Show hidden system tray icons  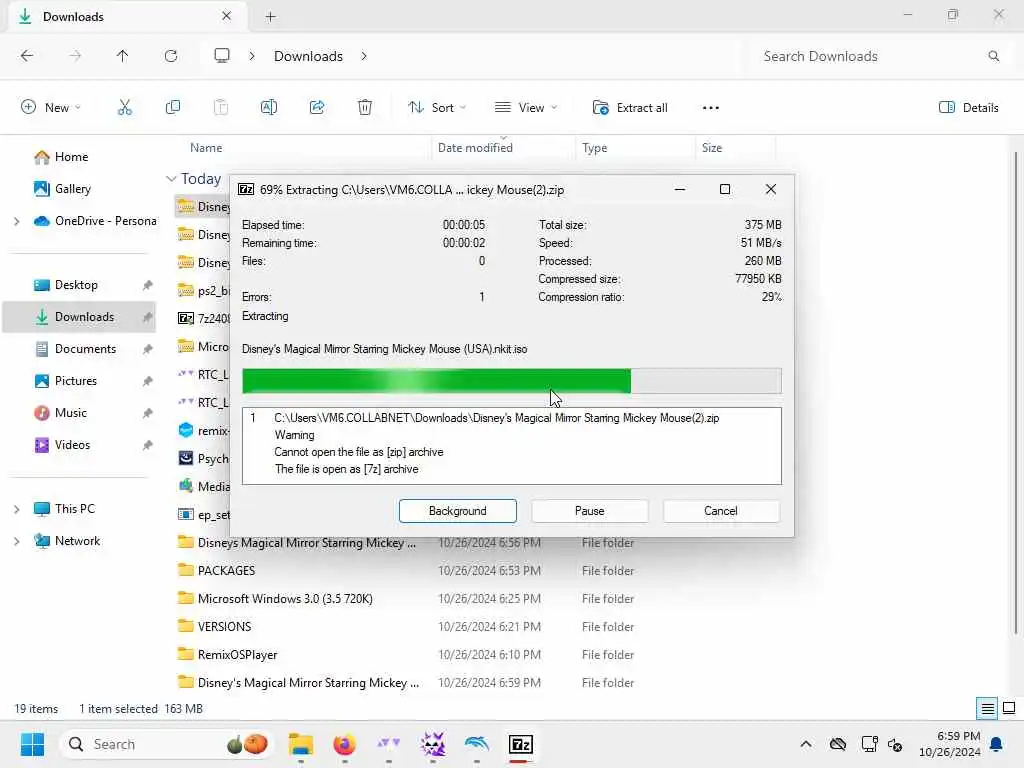(x=806, y=744)
